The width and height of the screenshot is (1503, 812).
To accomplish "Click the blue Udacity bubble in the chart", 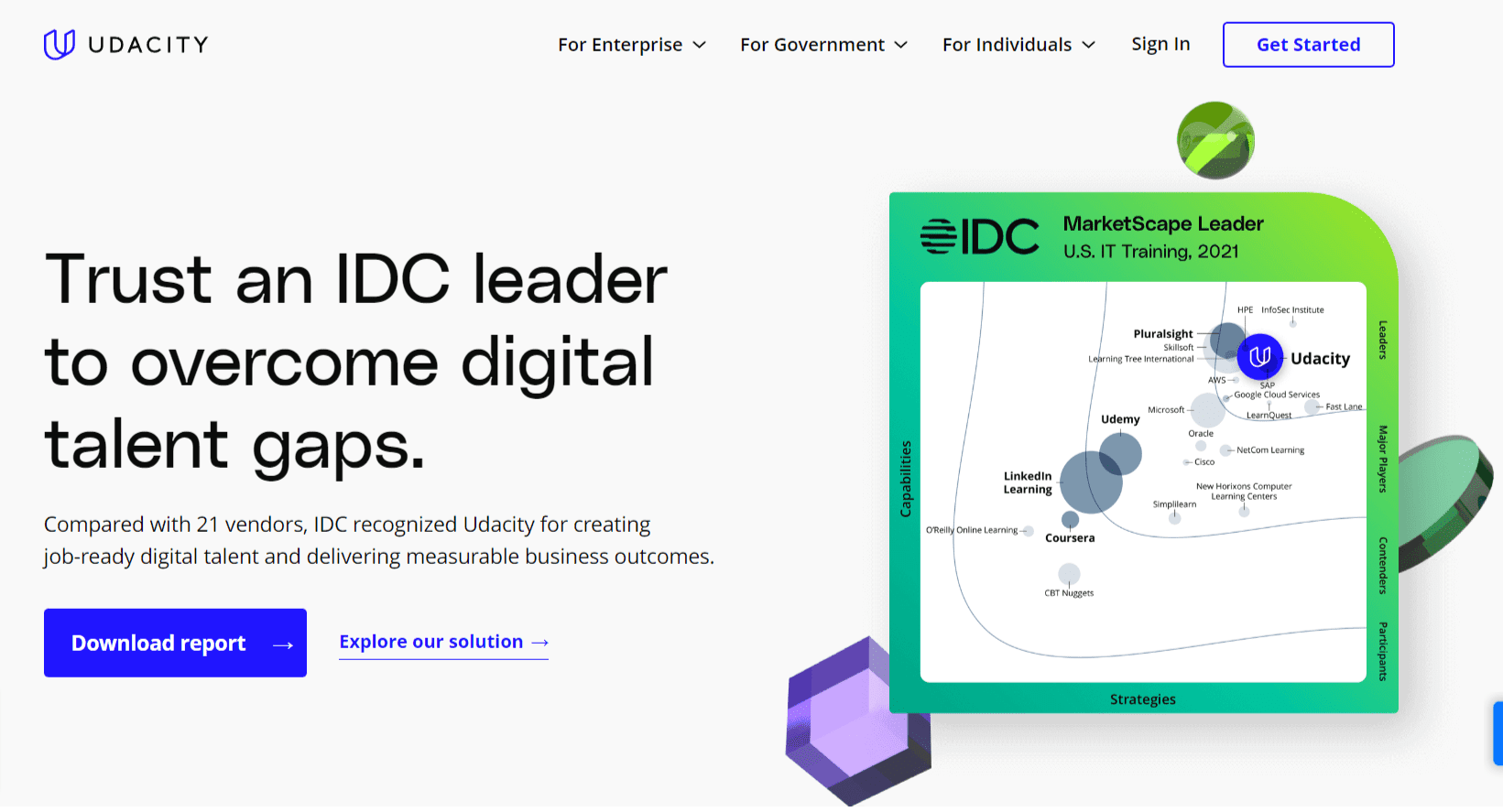I will (1259, 358).
